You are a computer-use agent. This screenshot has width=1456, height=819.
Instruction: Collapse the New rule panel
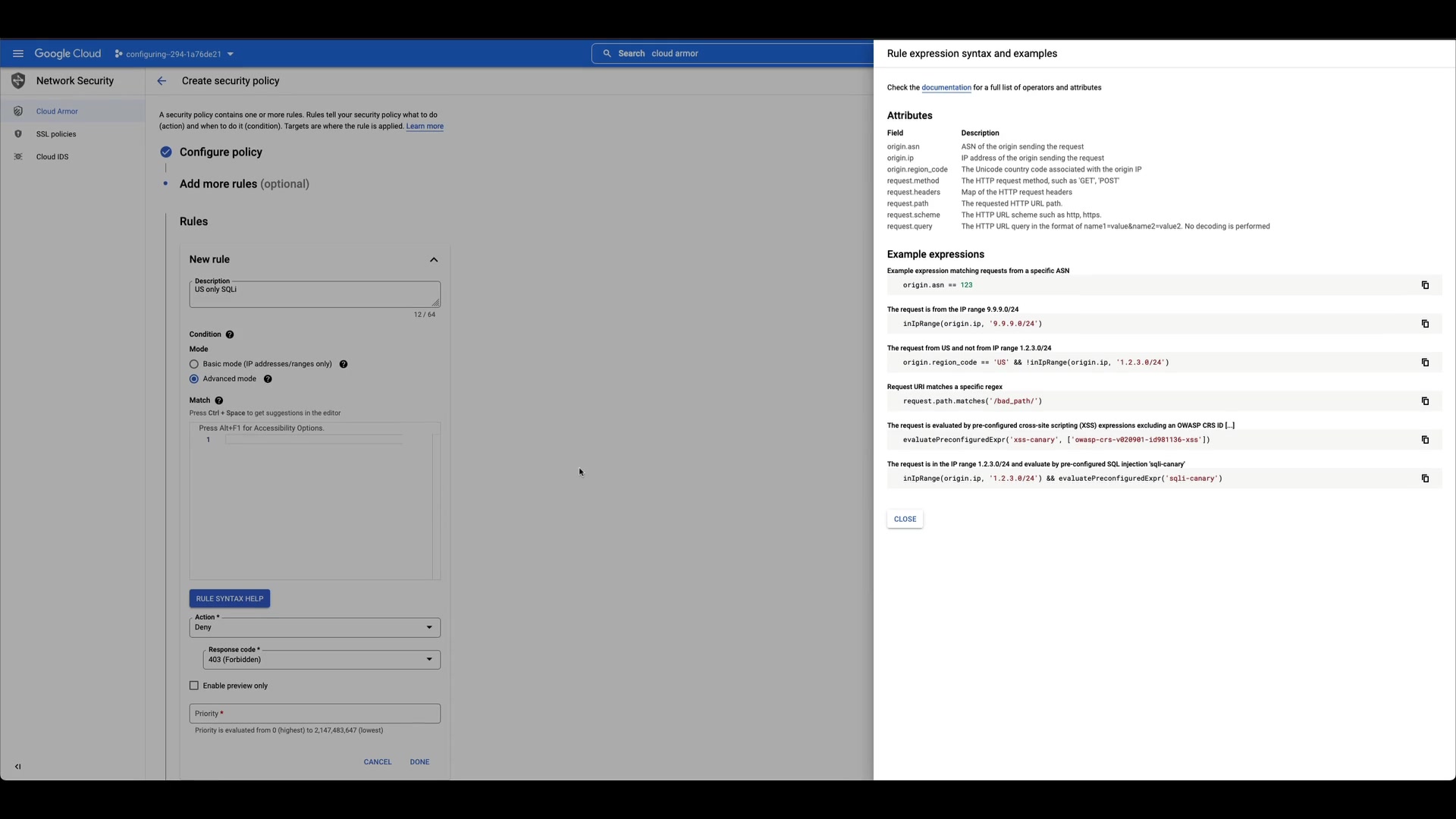click(x=434, y=260)
